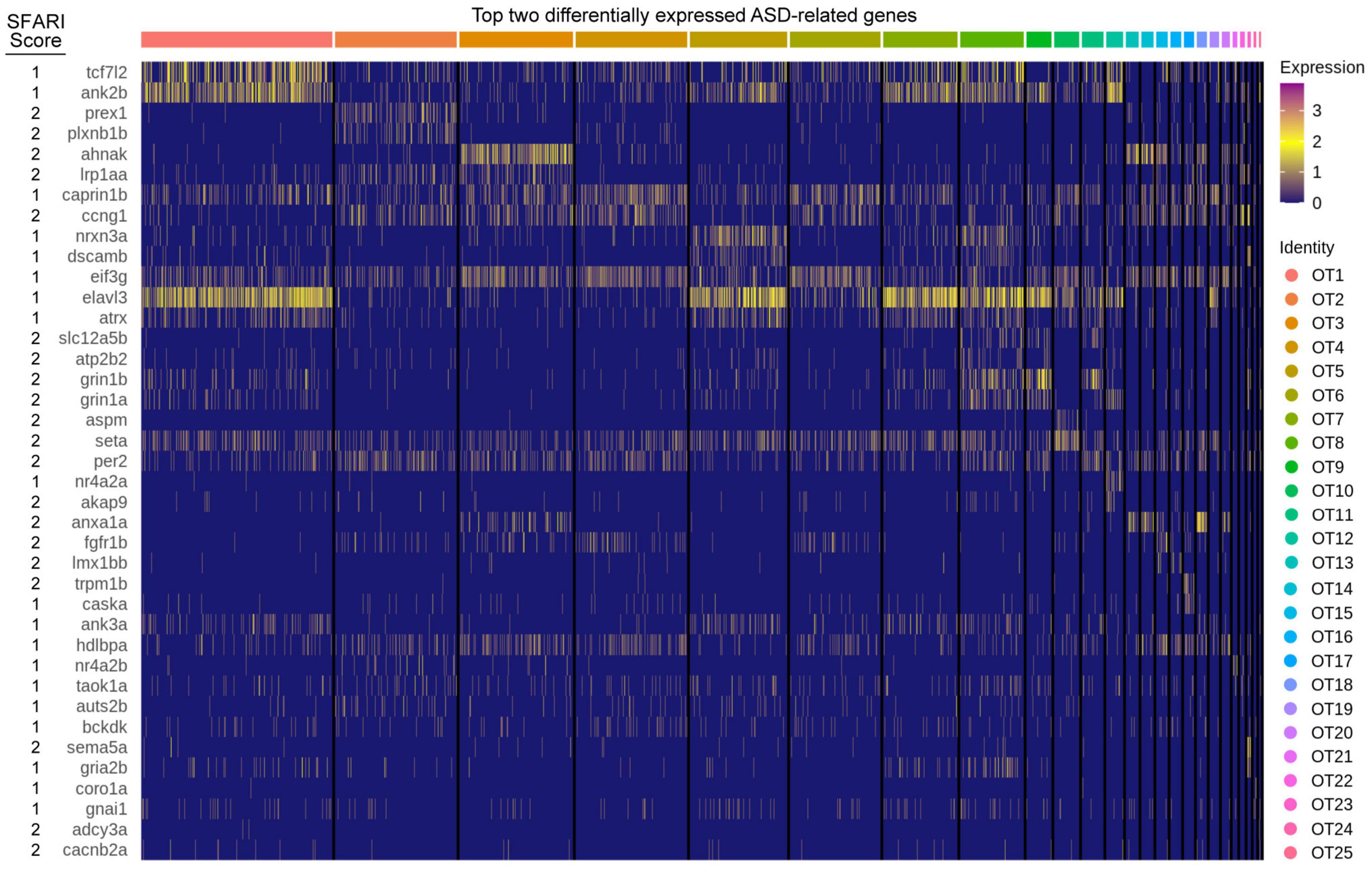Click the OT22 legend label

pyautogui.click(x=1332, y=780)
